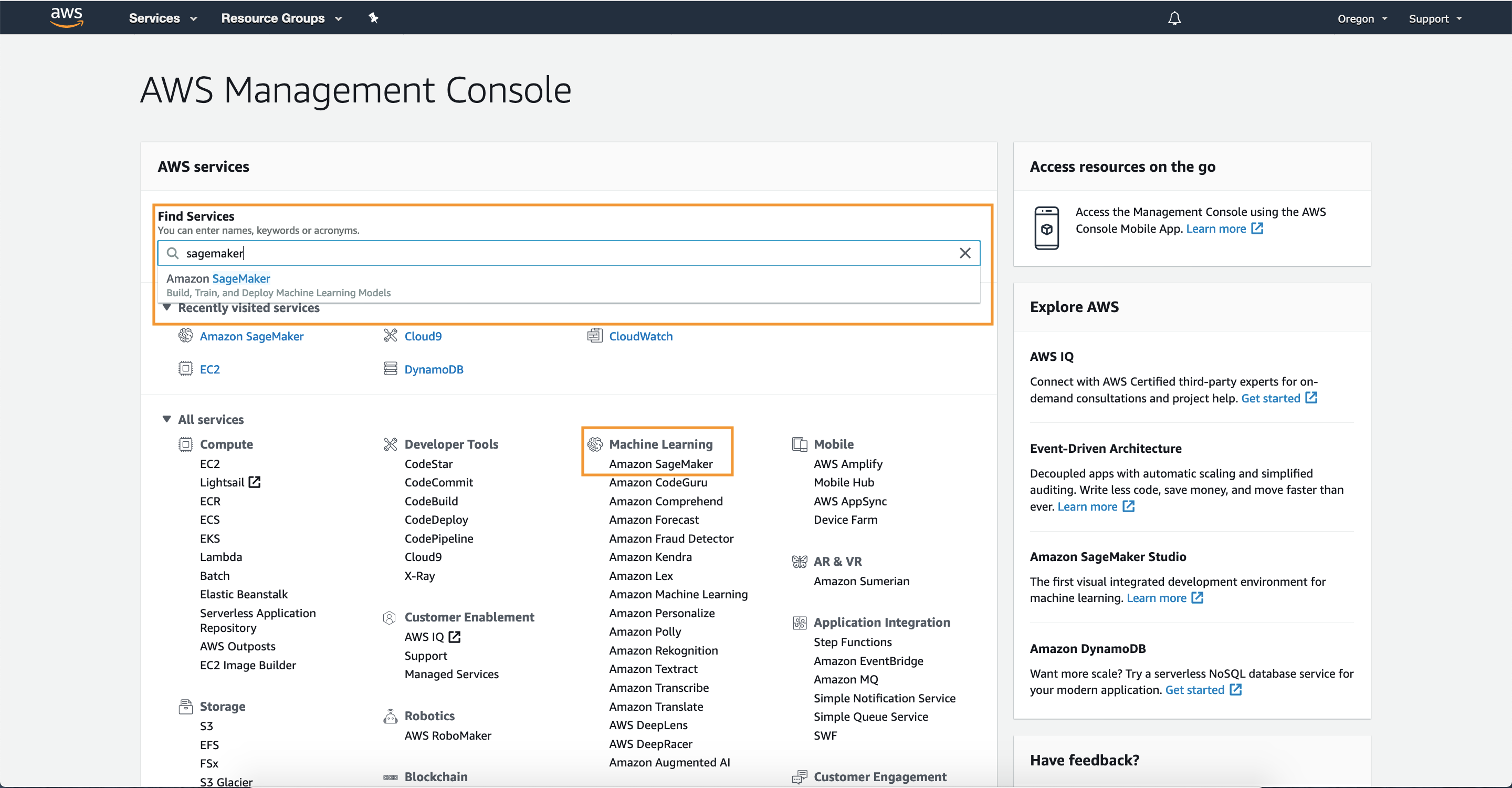Click the Services menu item in navbar
The width and height of the screenshot is (1512, 788).
click(155, 17)
